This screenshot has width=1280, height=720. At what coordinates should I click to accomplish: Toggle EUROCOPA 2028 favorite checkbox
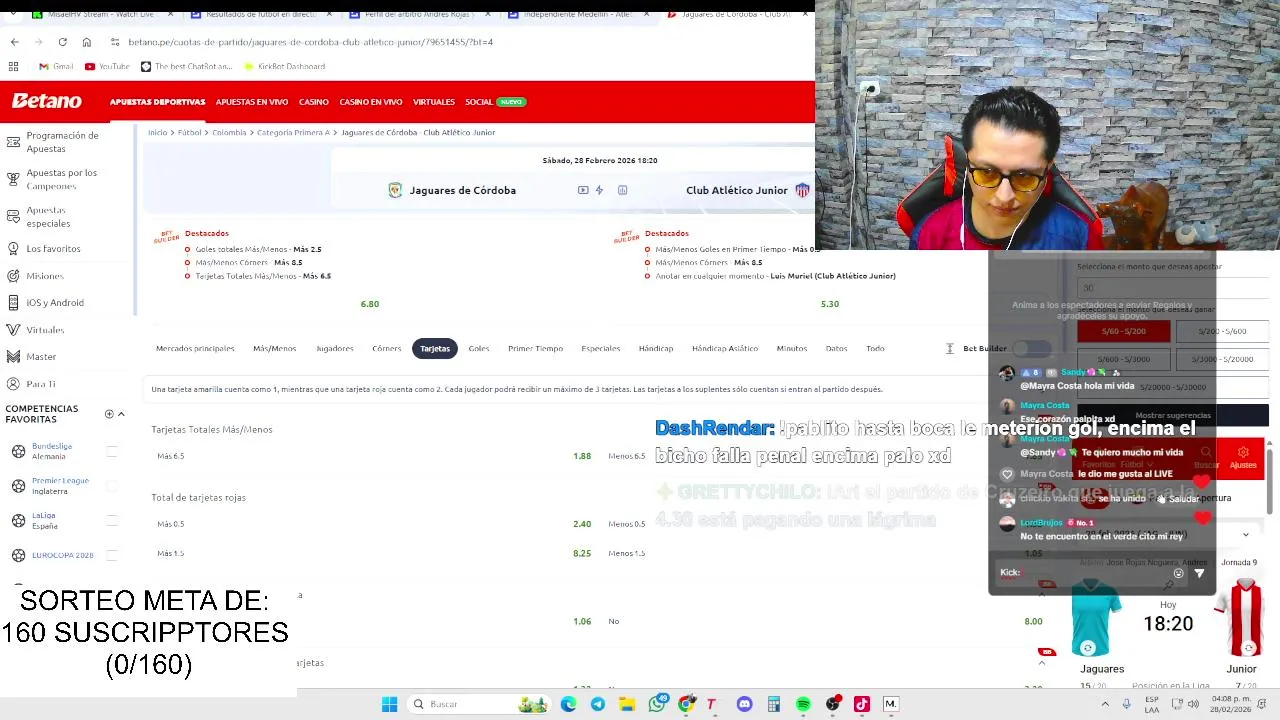point(112,555)
